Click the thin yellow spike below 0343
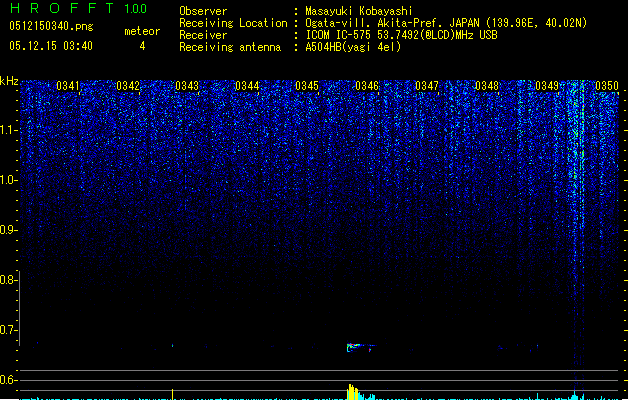 172,394
